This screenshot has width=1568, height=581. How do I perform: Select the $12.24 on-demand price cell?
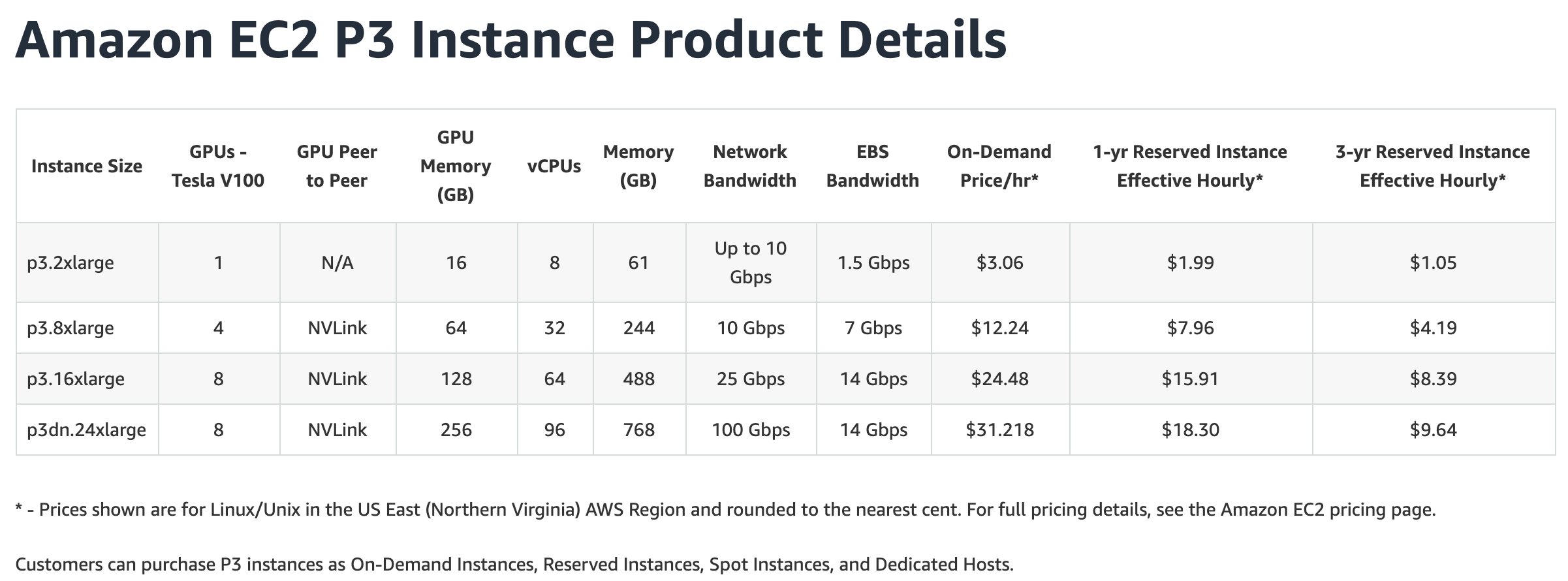(999, 328)
